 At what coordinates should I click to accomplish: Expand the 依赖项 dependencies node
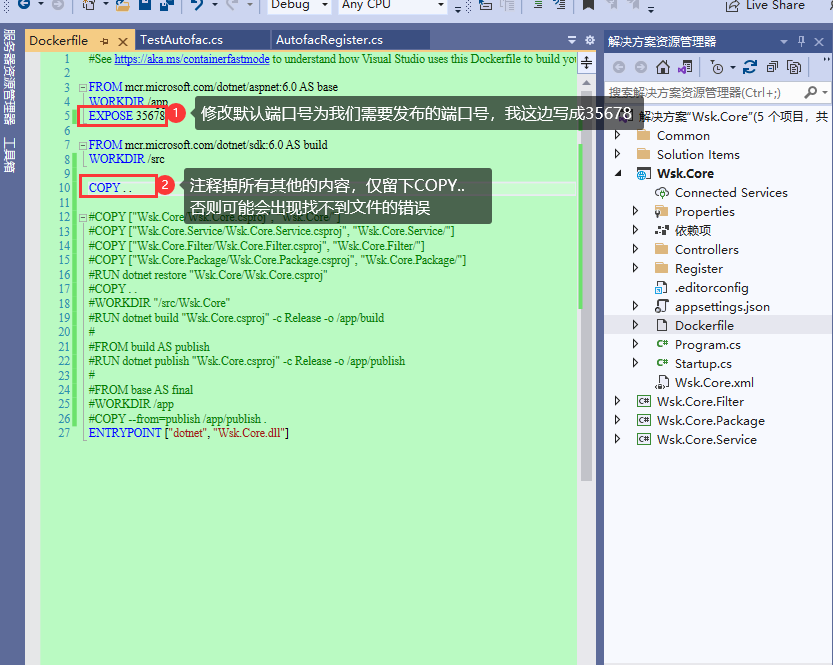tap(635, 230)
